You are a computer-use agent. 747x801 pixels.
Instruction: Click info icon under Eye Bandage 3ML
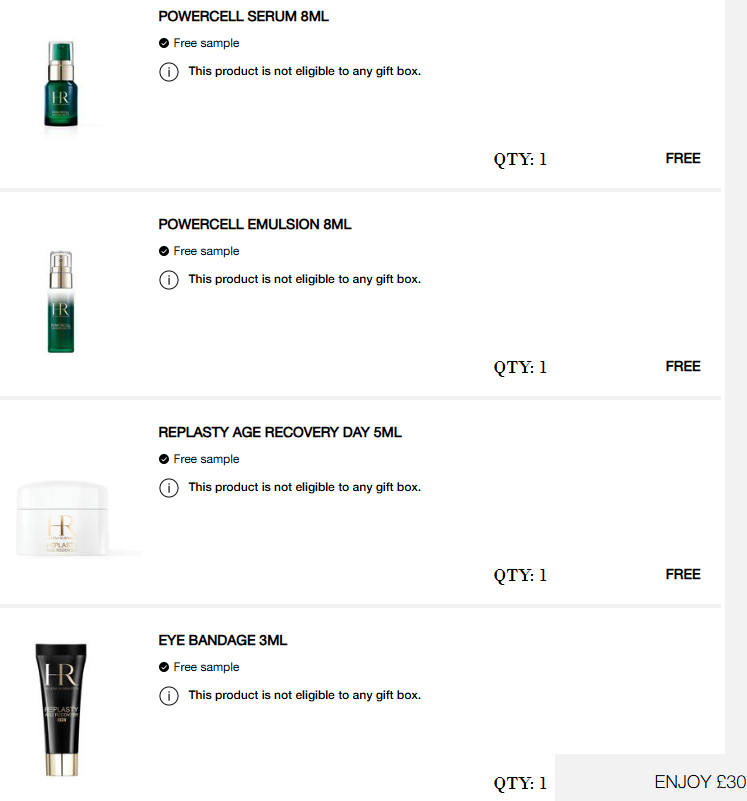(x=168, y=696)
